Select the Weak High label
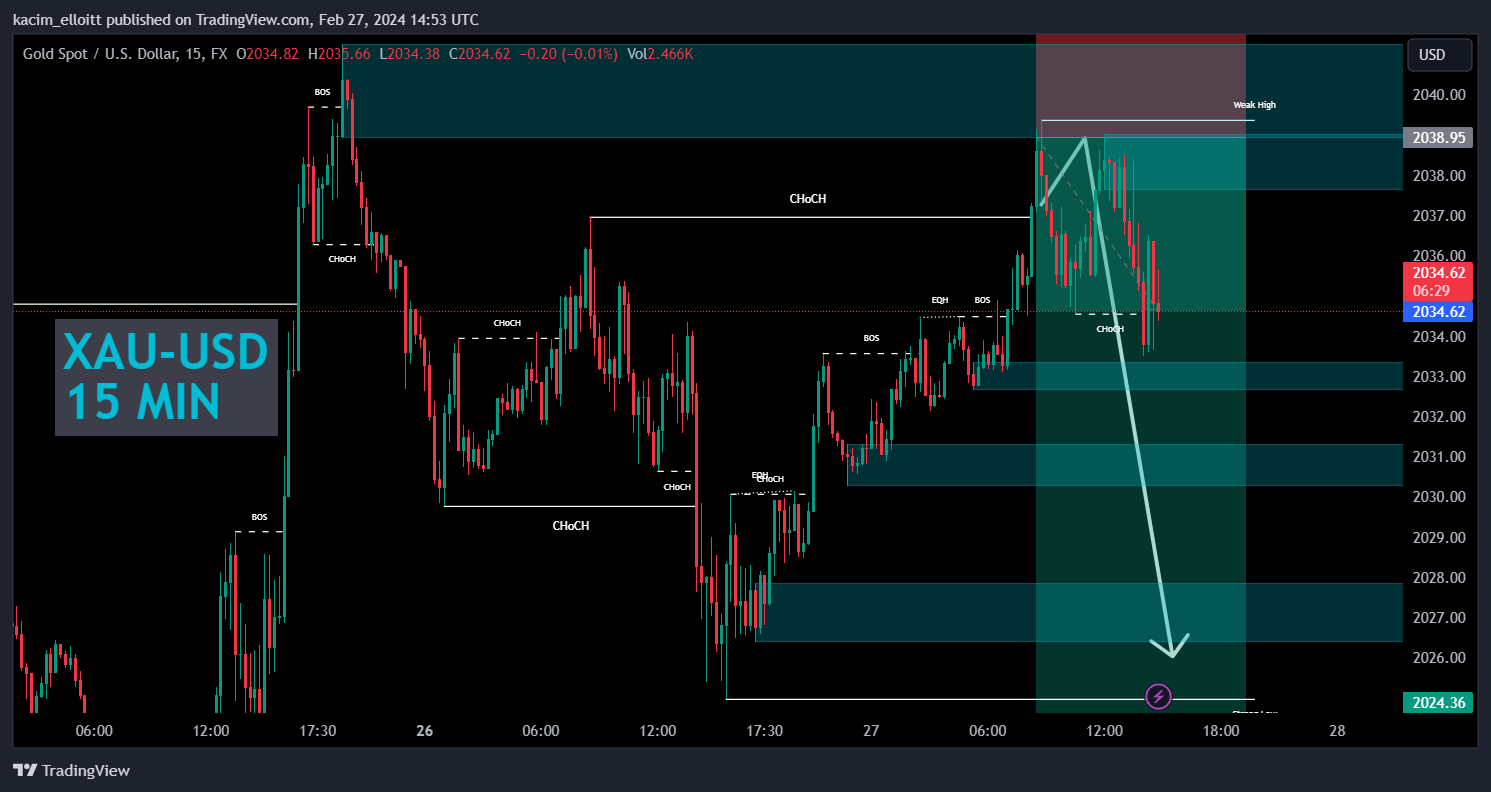Screen dimensions: 1491x792 [x=1254, y=104]
